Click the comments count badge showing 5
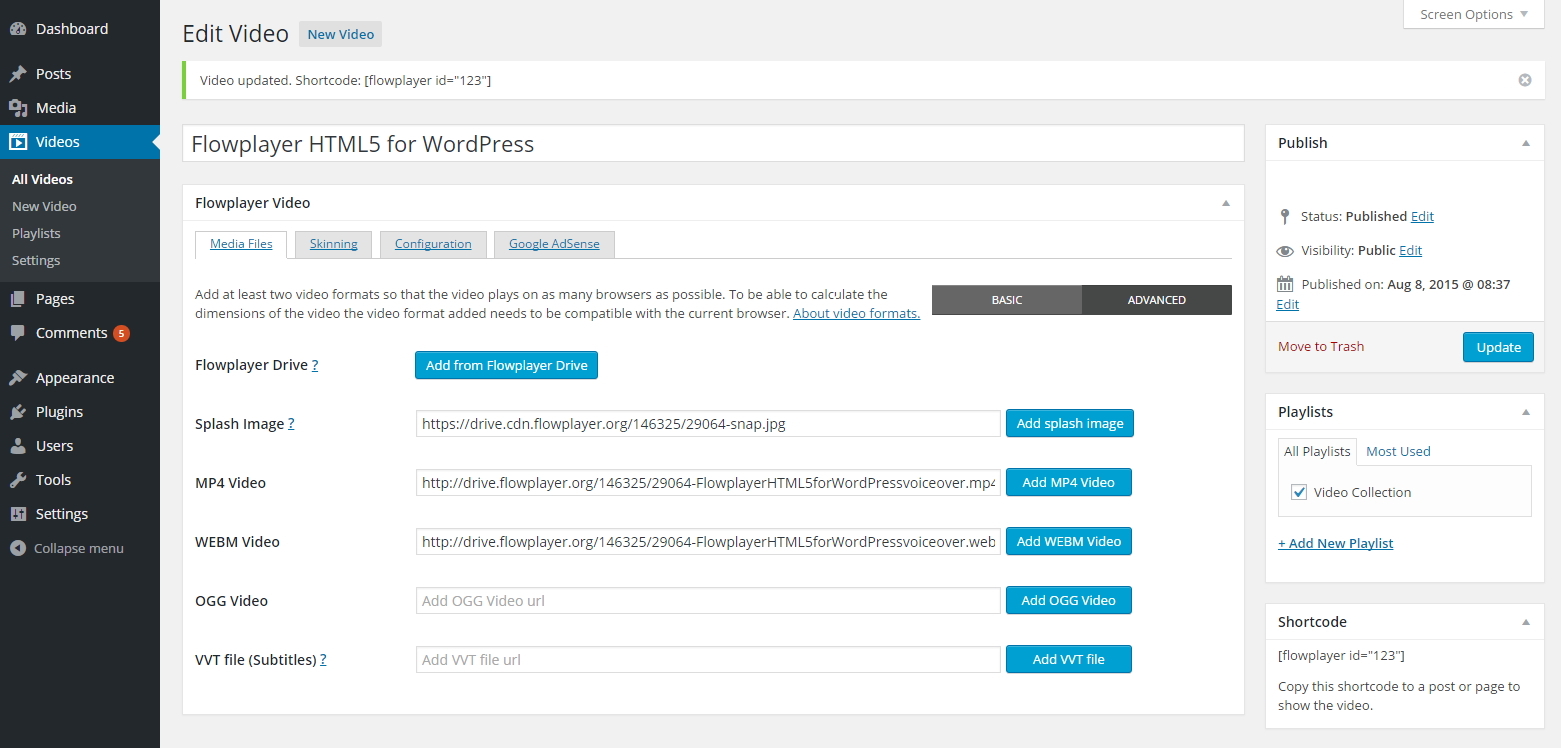Screen dimensions: 1561x748 tap(121, 333)
